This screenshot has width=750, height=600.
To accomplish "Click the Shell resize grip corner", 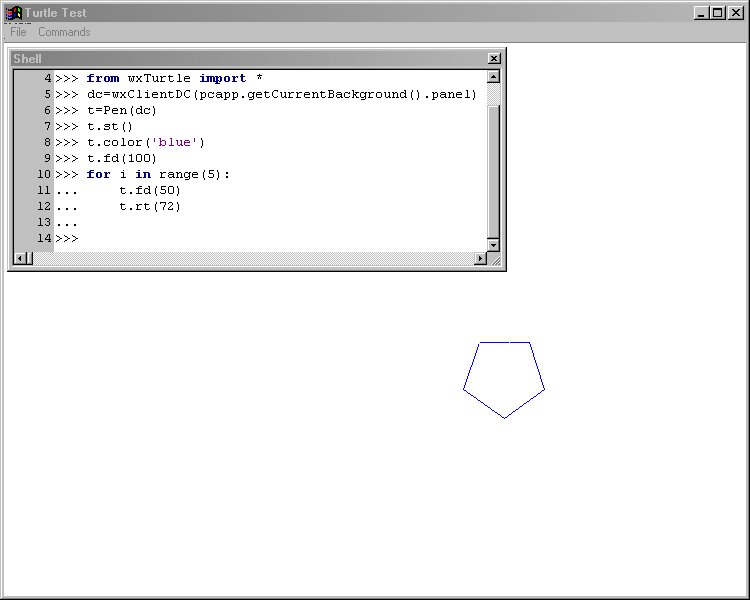I will (x=494, y=260).
